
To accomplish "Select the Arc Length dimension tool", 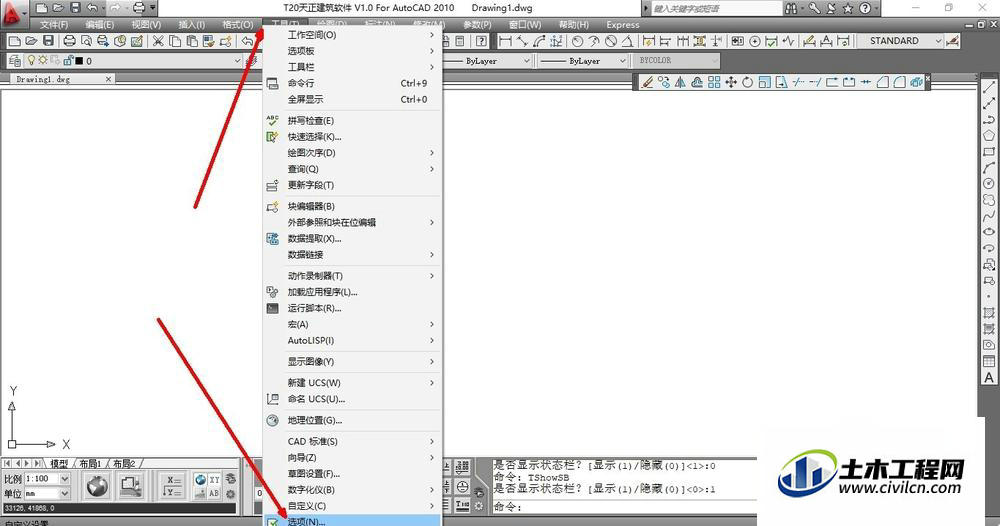I will click(540, 41).
